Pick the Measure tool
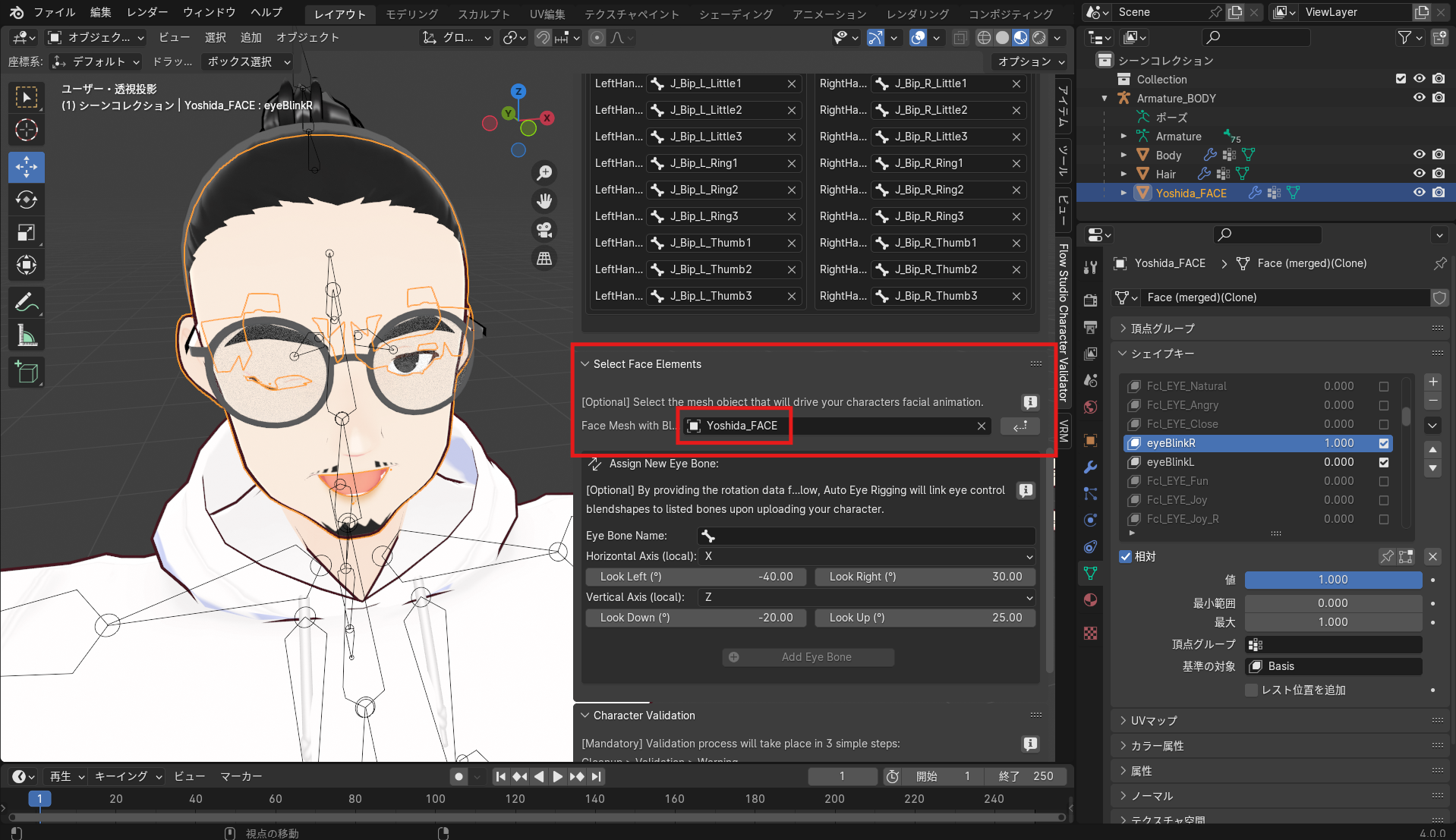The image size is (1456, 840). pos(27,335)
